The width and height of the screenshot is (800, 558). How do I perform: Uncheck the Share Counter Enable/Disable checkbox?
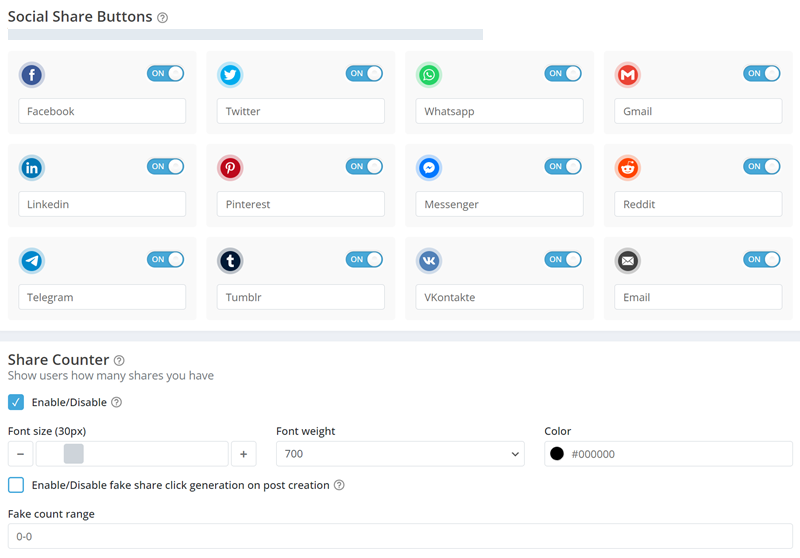pyautogui.click(x=16, y=402)
